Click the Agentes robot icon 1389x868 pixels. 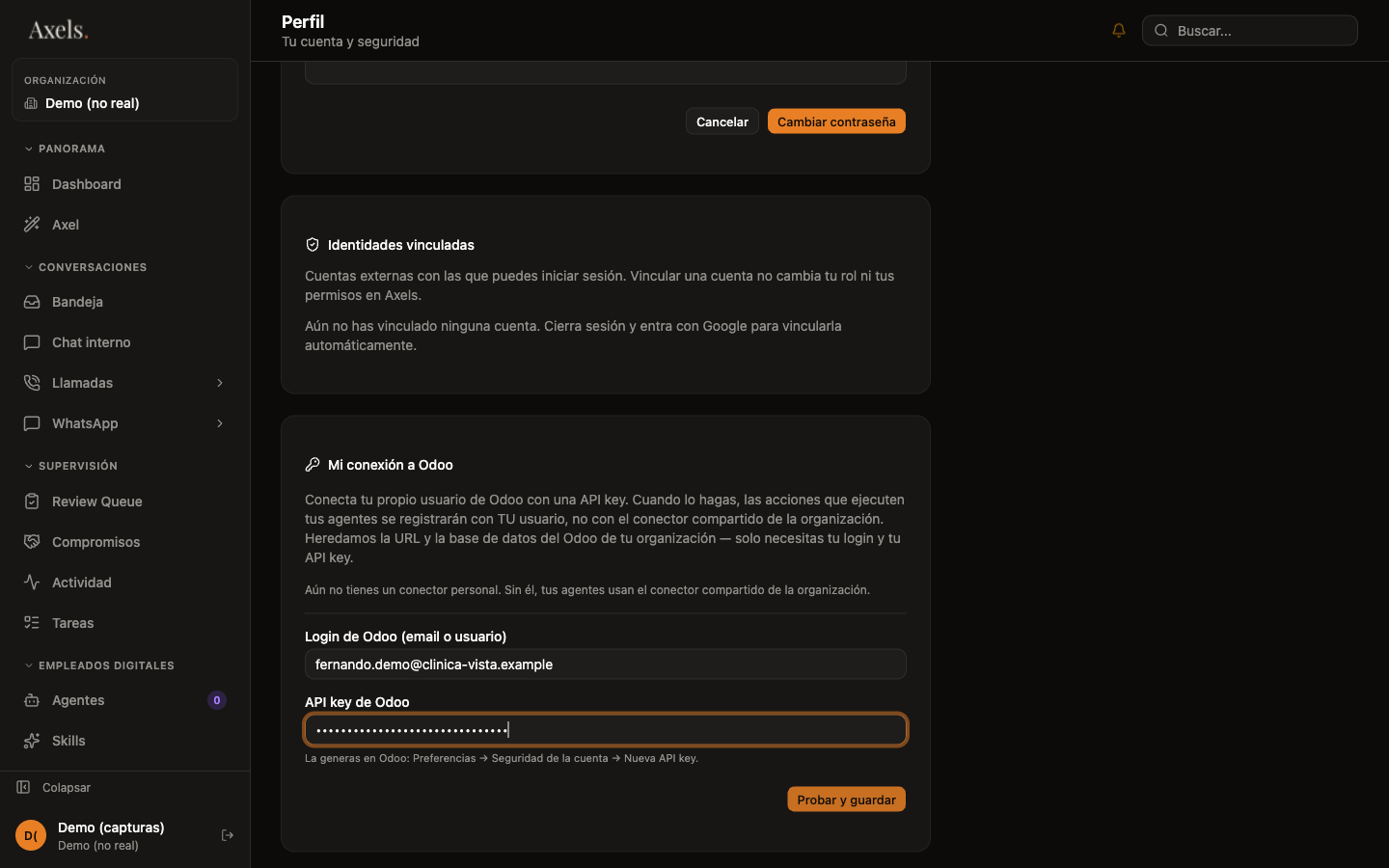[32, 700]
